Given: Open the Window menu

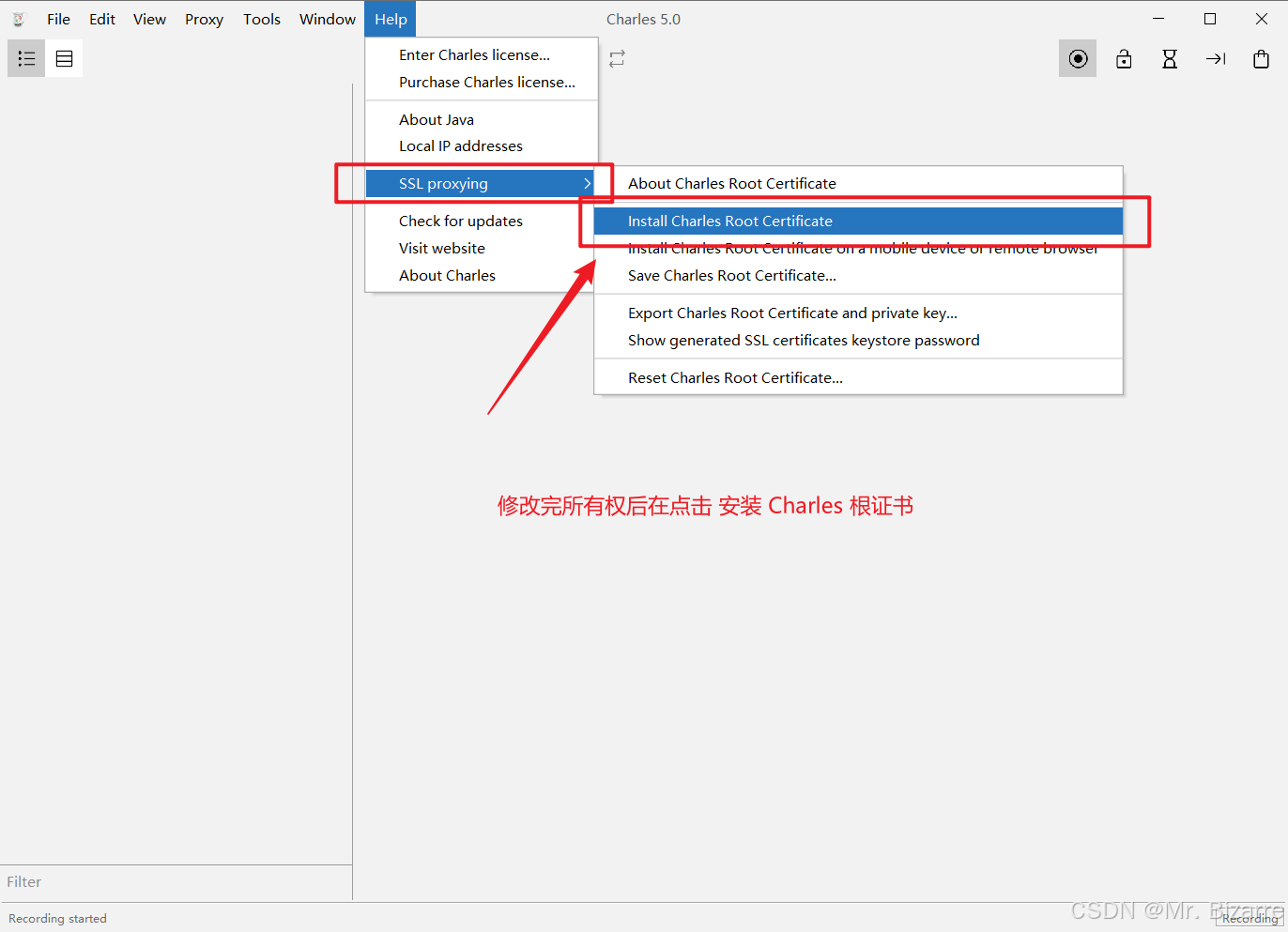Looking at the screenshot, I should 328,19.
